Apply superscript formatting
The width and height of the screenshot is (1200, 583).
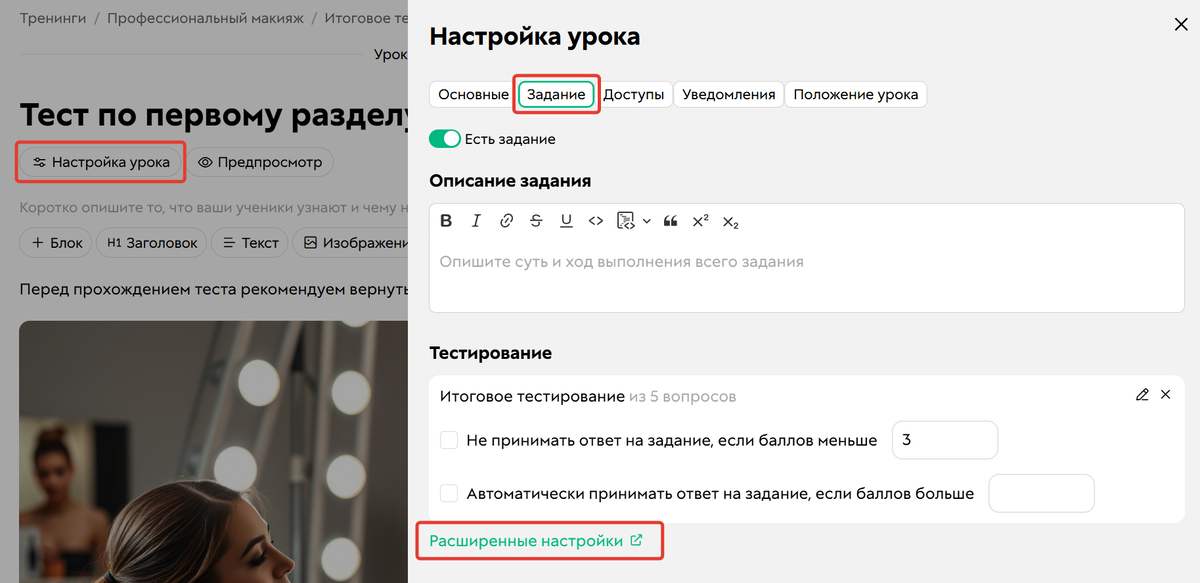[x=701, y=221]
